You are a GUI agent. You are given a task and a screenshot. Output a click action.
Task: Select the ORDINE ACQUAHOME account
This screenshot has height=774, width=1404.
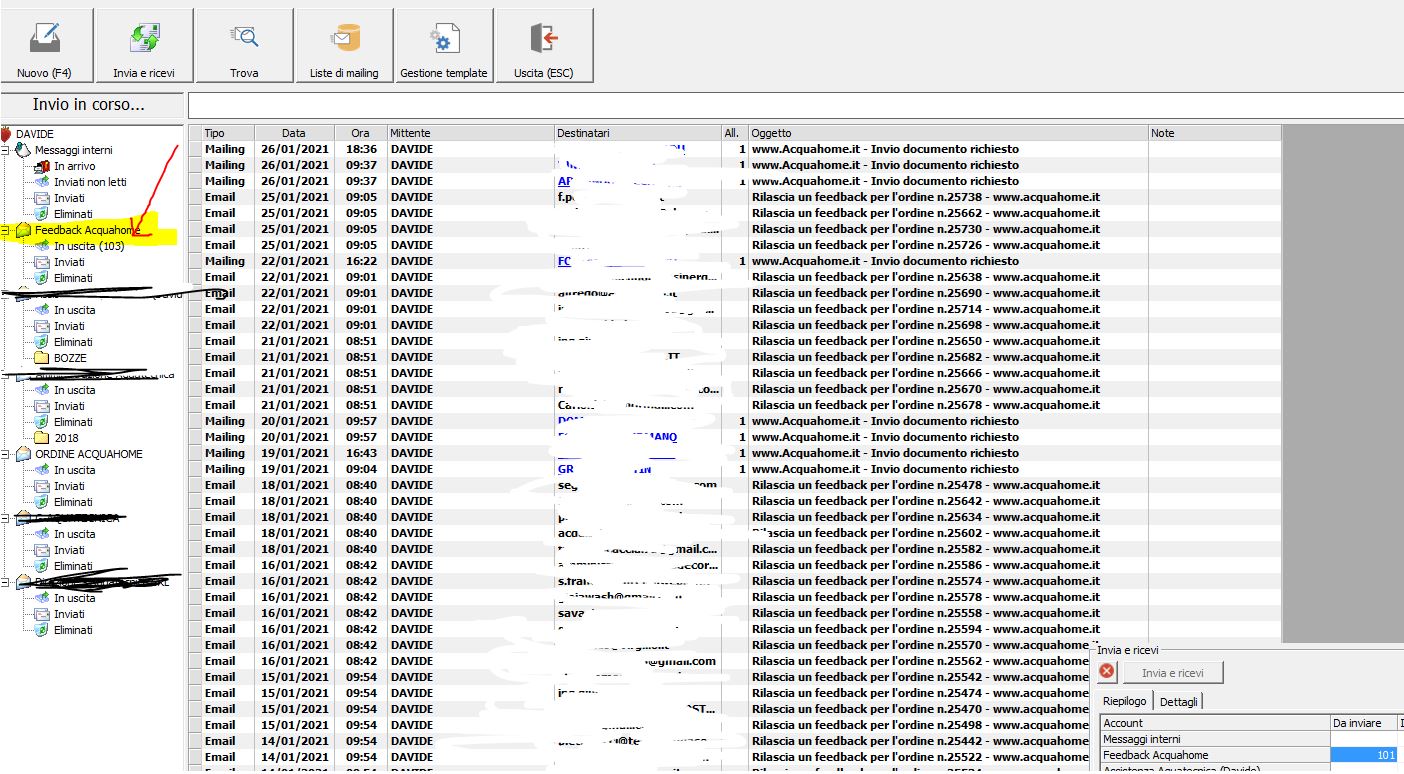pyautogui.click(x=89, y=454)
